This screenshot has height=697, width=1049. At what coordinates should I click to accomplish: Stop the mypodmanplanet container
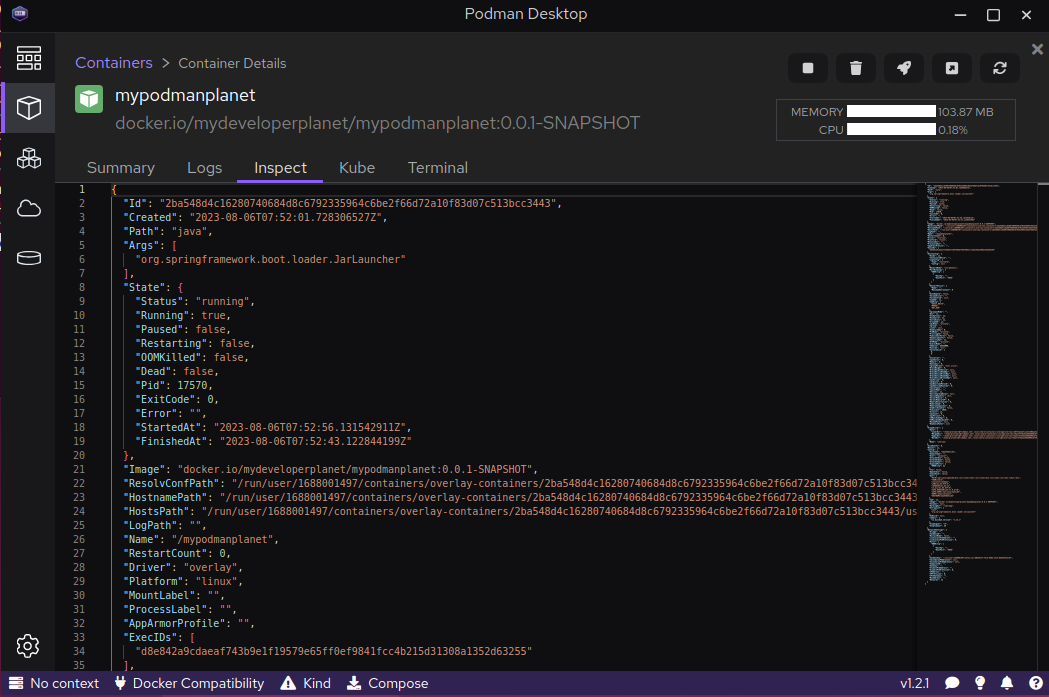click(807, 68)
